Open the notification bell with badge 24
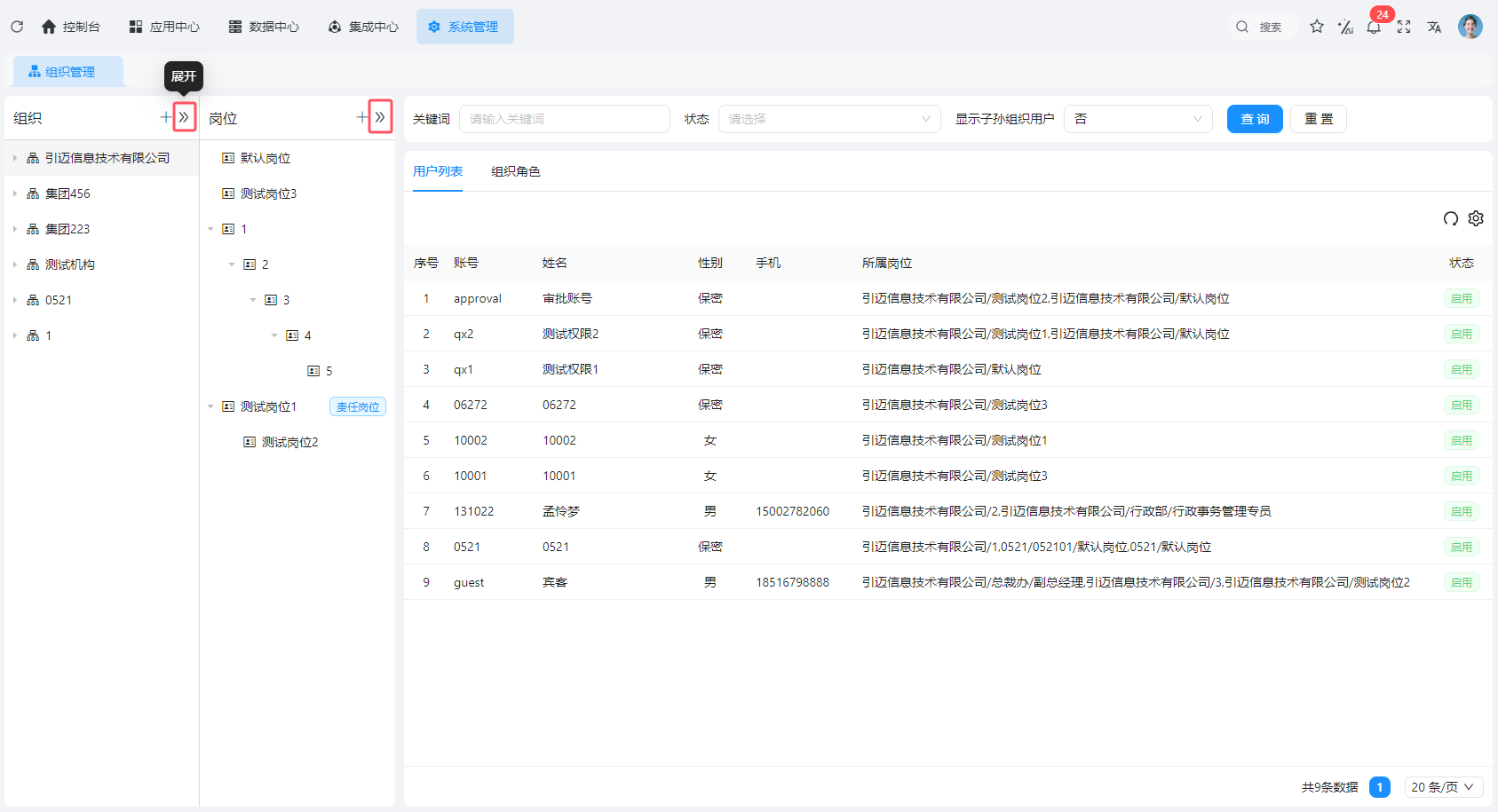 1374,28
